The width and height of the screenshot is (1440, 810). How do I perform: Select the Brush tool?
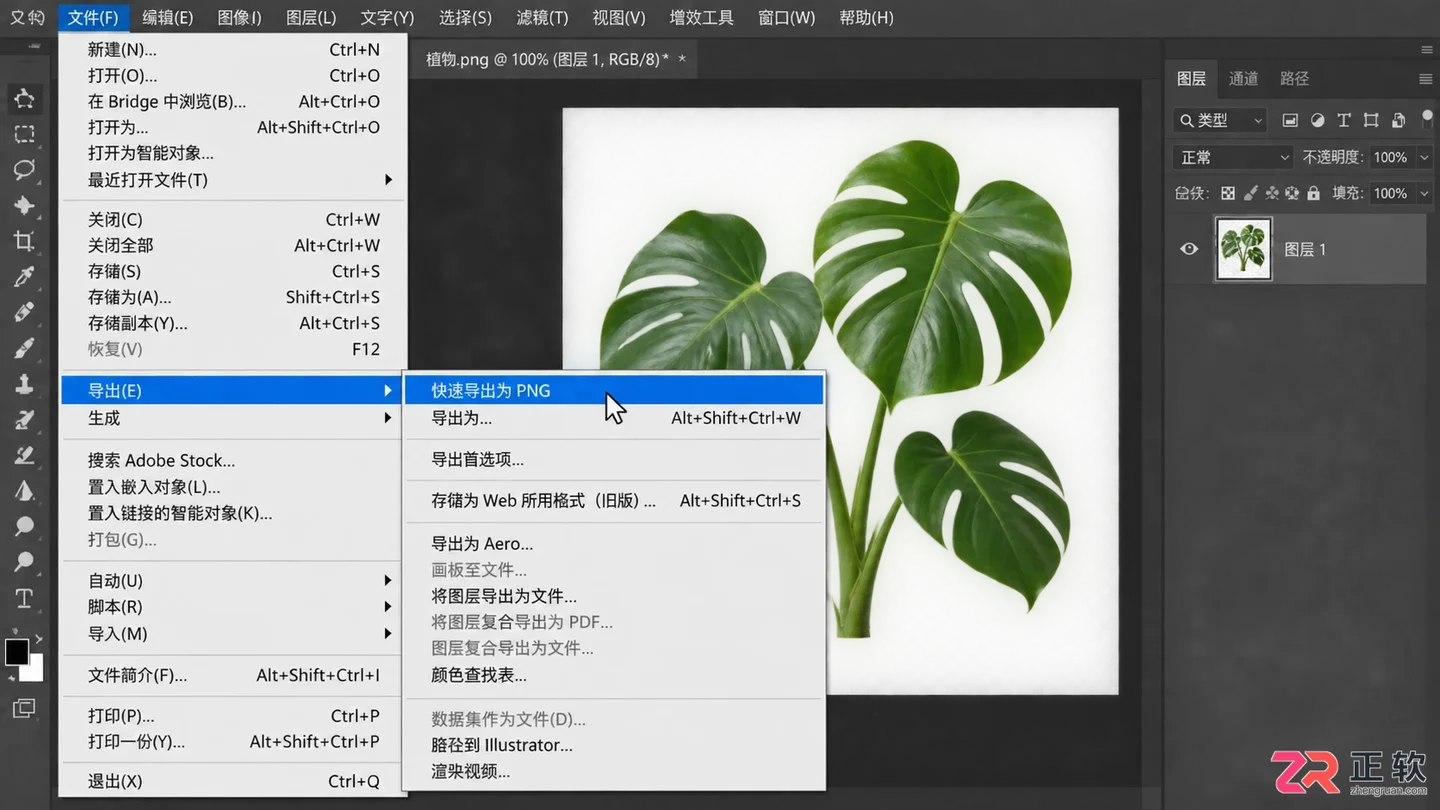(24, 348)
